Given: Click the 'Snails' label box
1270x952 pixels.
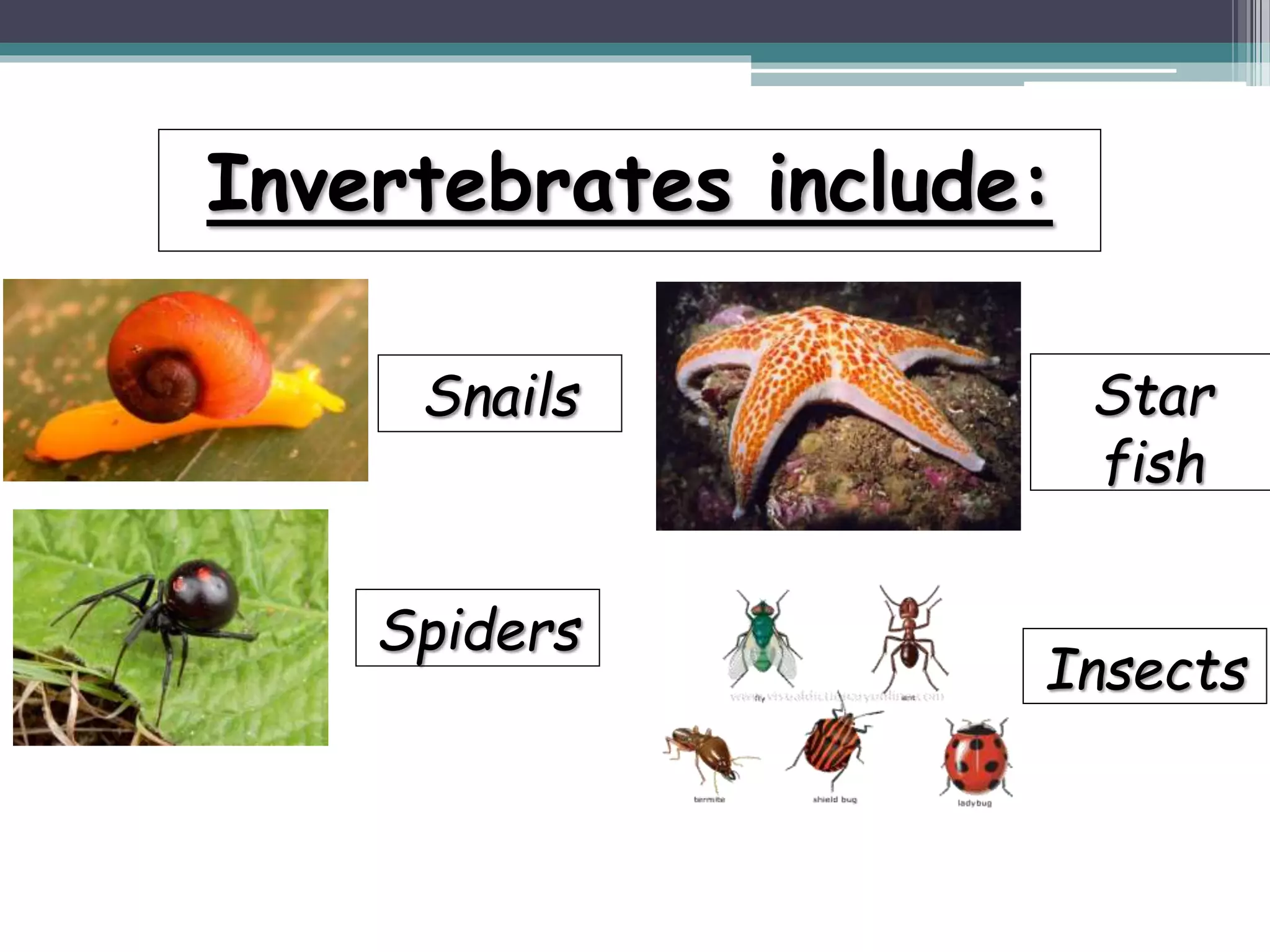Looking at the screenshot, I should pos(500,394).
